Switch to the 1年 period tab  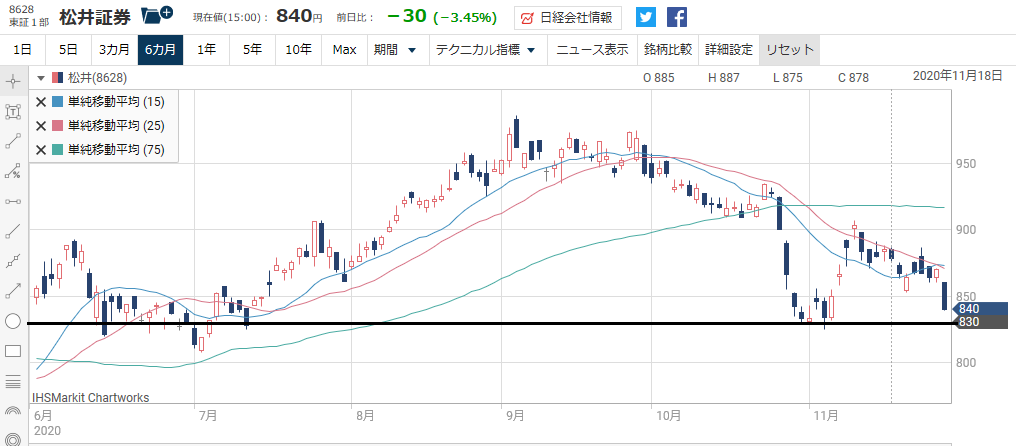click(x=206, y=50)
